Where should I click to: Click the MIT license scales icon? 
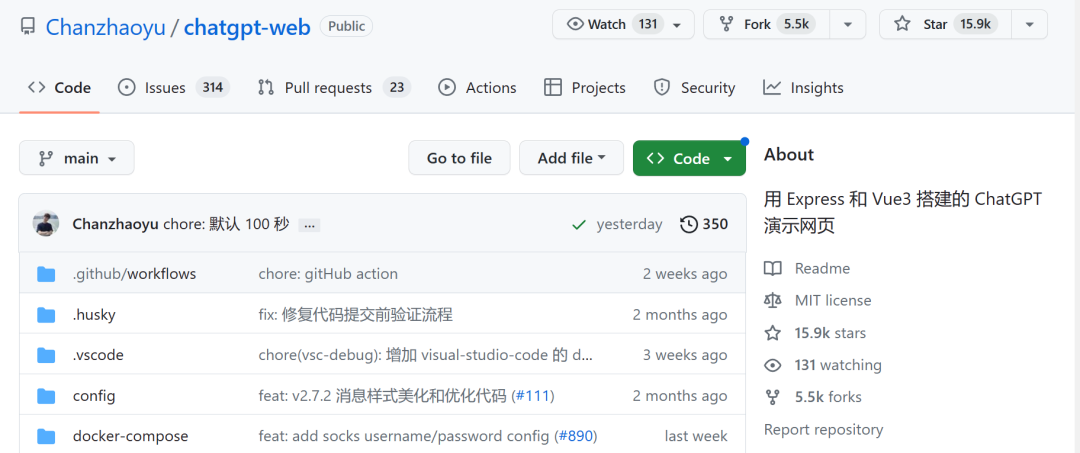(773, 301)
